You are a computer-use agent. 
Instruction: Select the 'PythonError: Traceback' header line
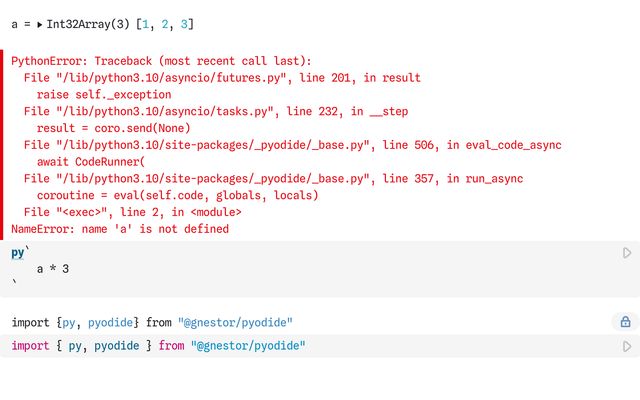[x=161, y=61]
